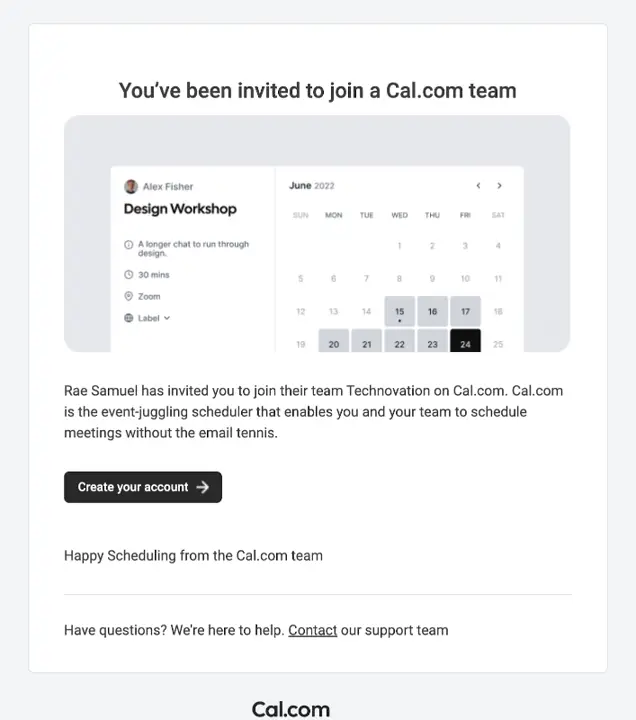
Task: Open the Contact support link
Action: click(312, 630)
